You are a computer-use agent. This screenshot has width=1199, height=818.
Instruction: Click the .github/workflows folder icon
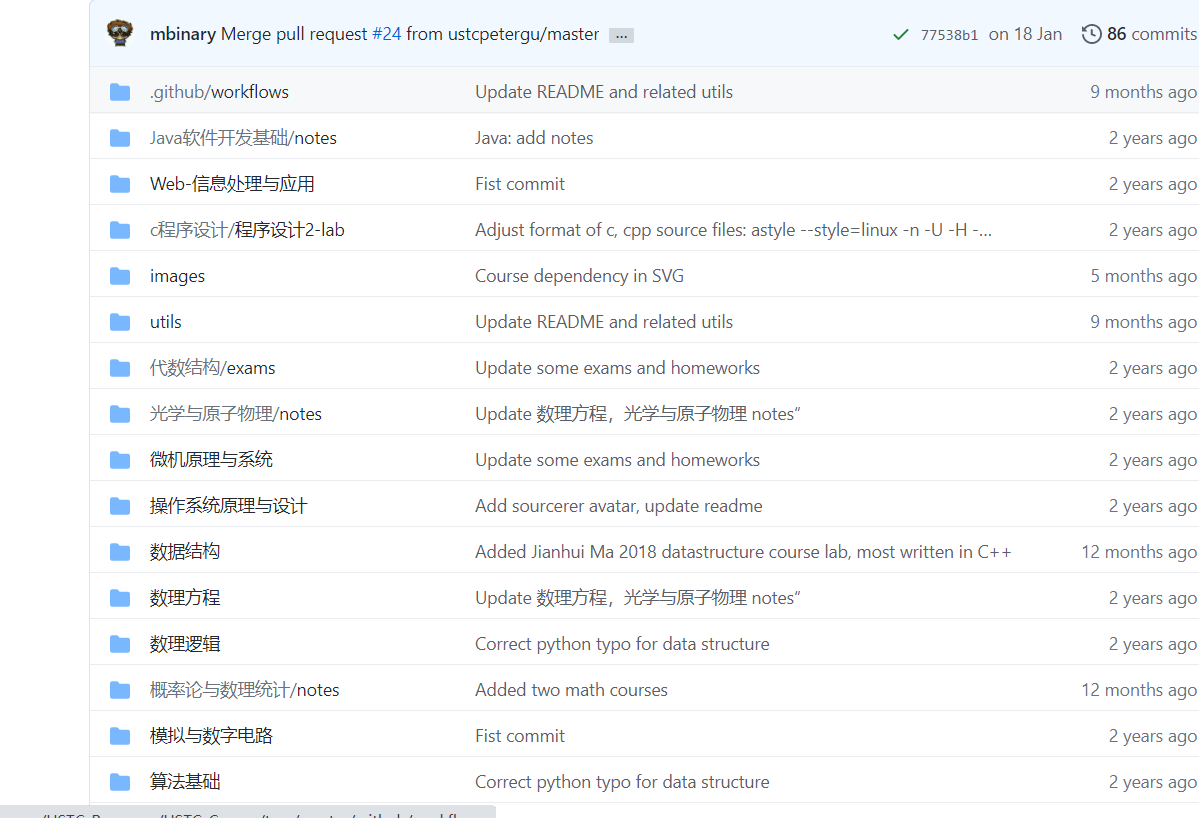[119, 91]
